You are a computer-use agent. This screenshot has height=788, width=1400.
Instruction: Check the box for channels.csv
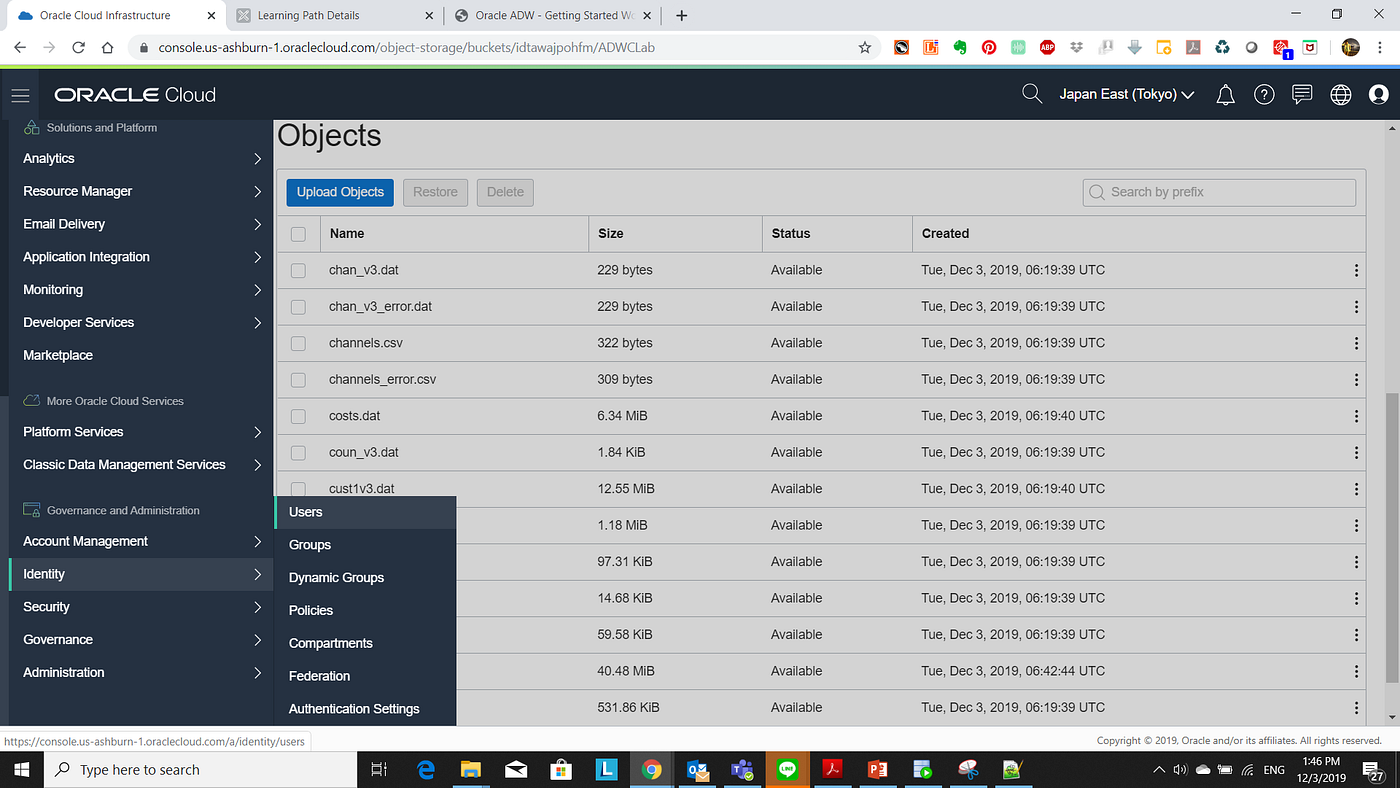(298, 343)
